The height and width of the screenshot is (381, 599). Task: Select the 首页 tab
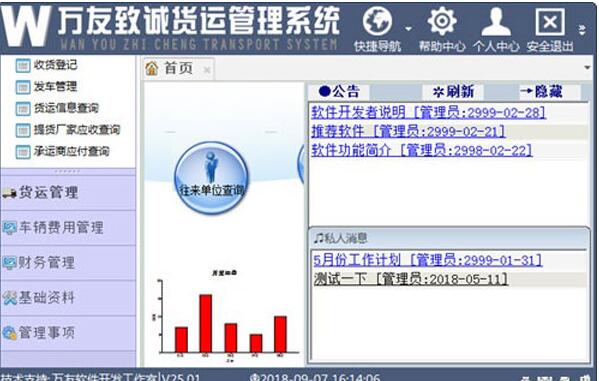click(173, 68)
